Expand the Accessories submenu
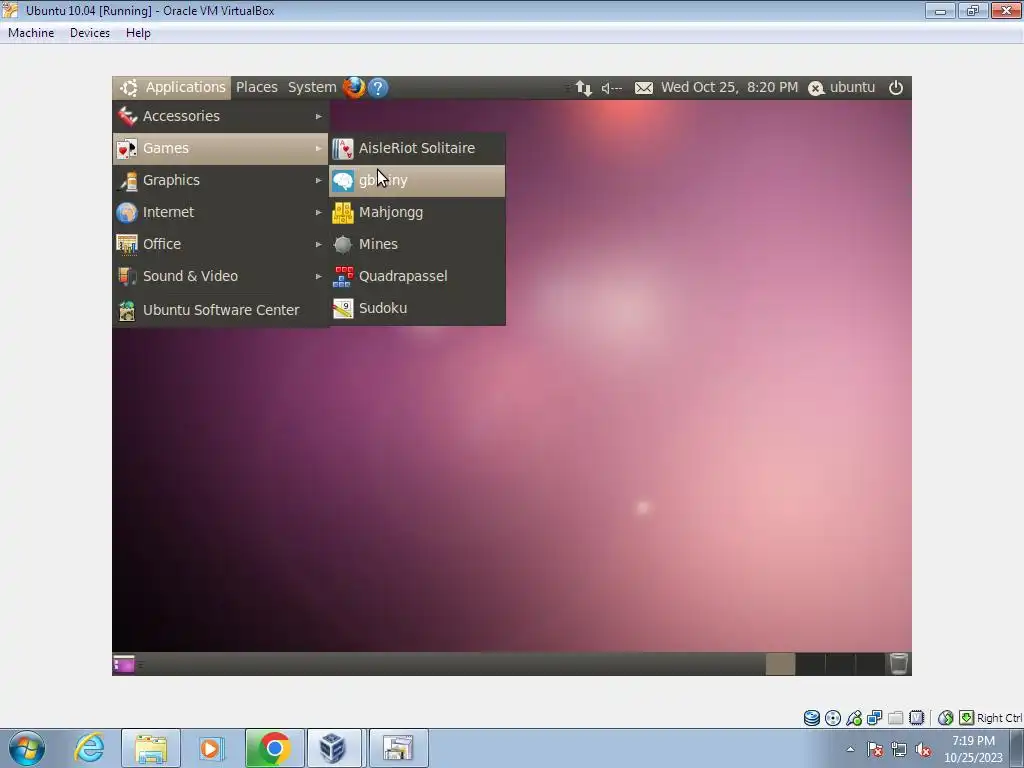 click(221, 116)
